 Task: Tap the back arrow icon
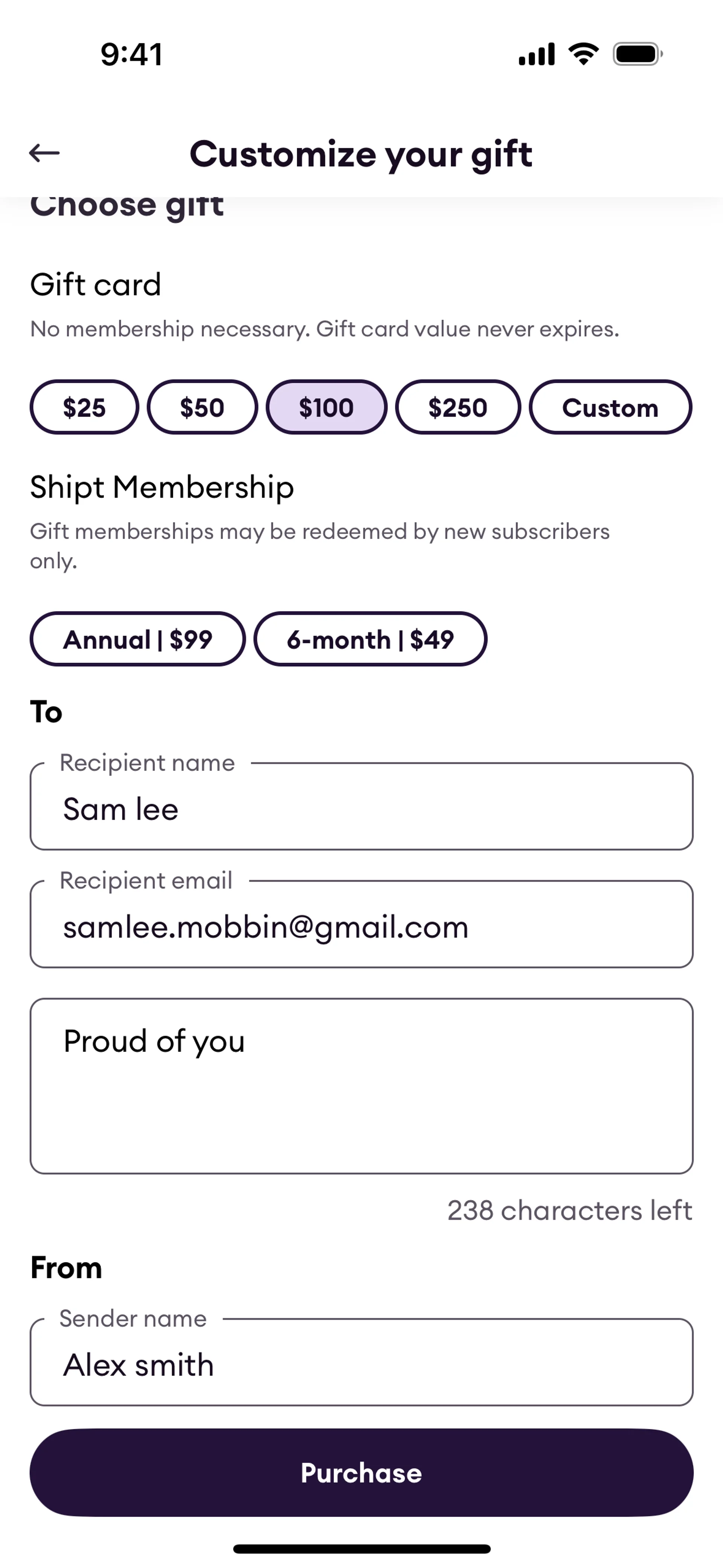tap(44, 153)
